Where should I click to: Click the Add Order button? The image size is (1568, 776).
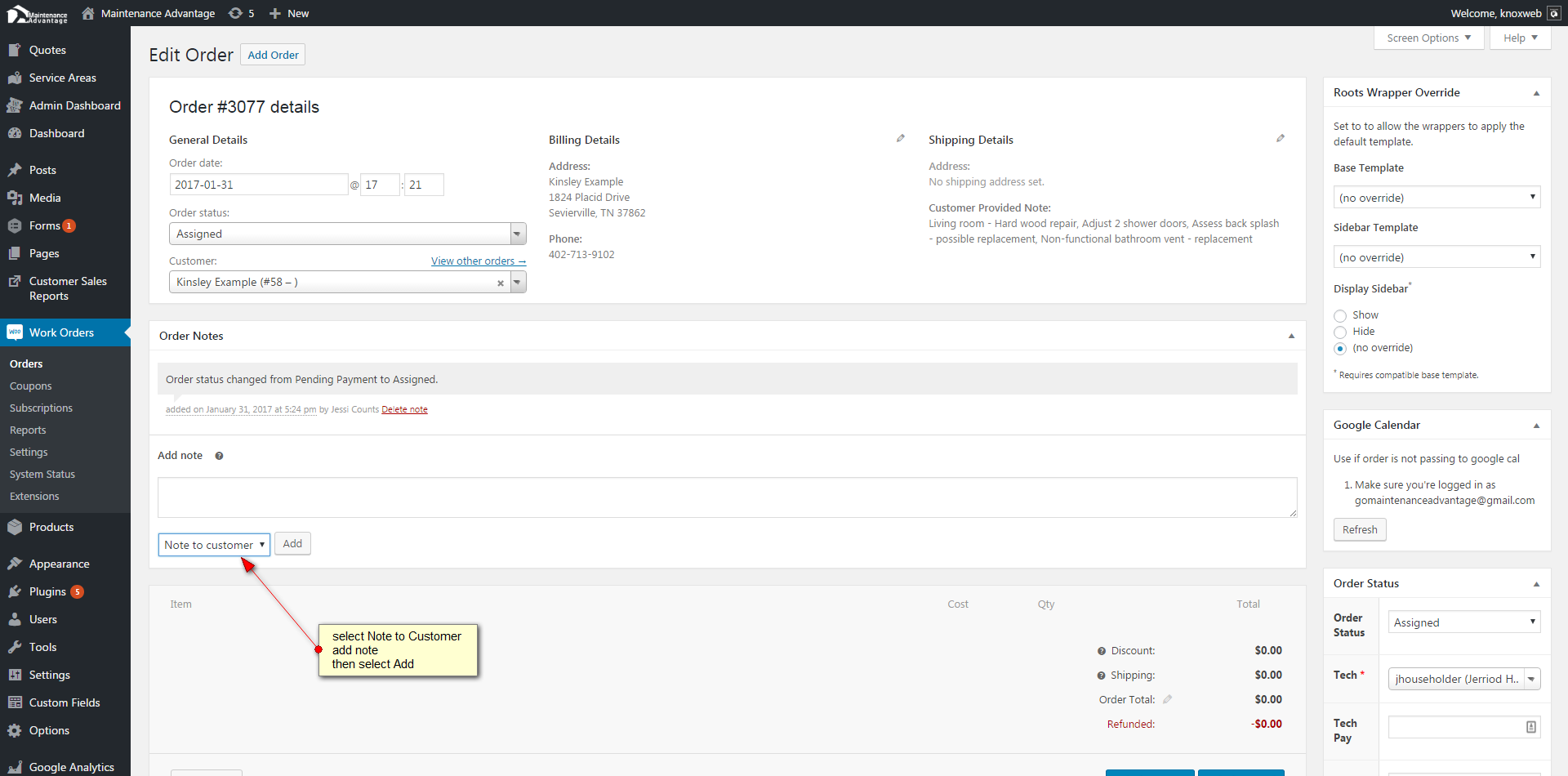click(x=273, y=55)
